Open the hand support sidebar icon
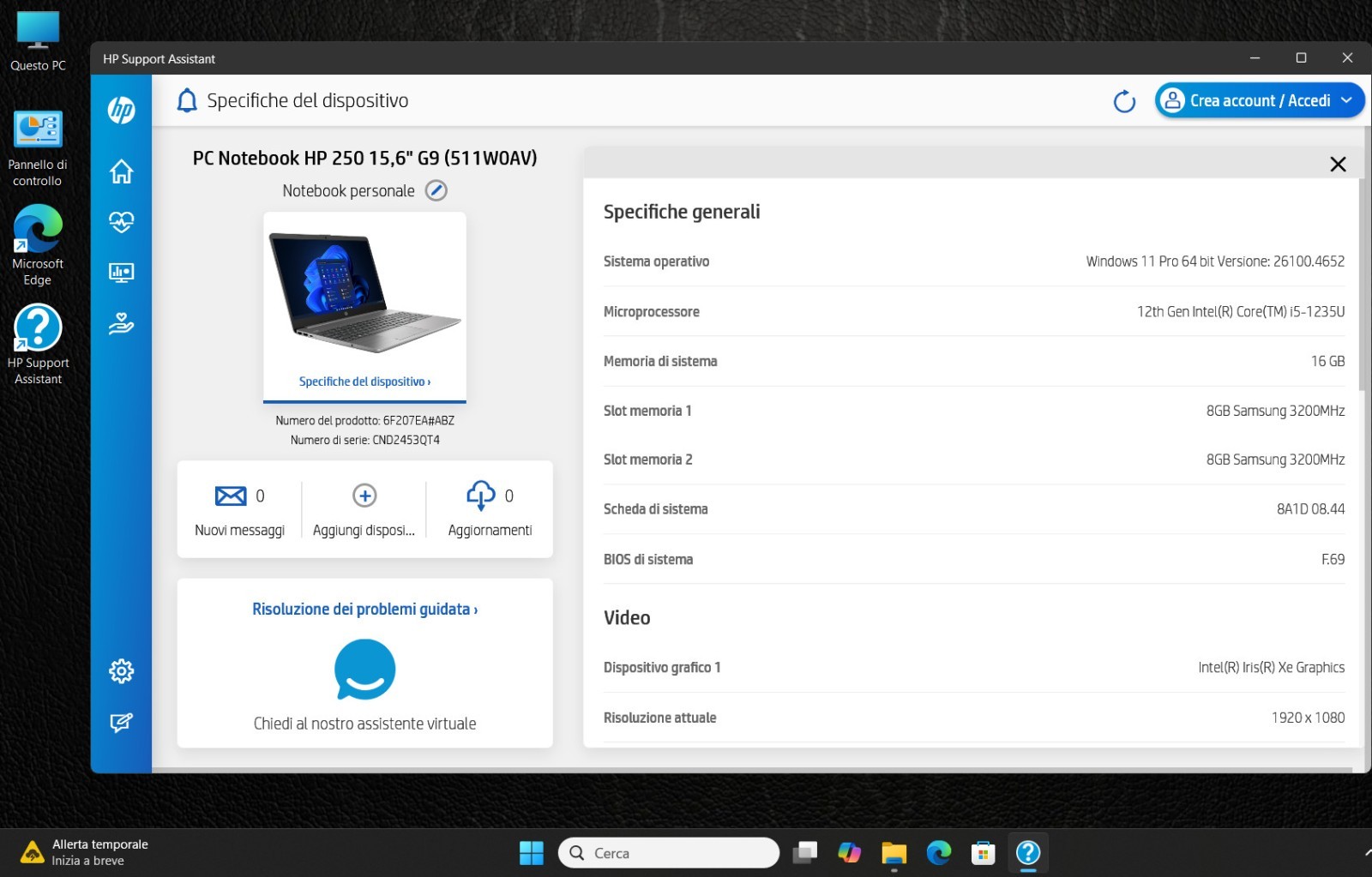 pos(121,323)
